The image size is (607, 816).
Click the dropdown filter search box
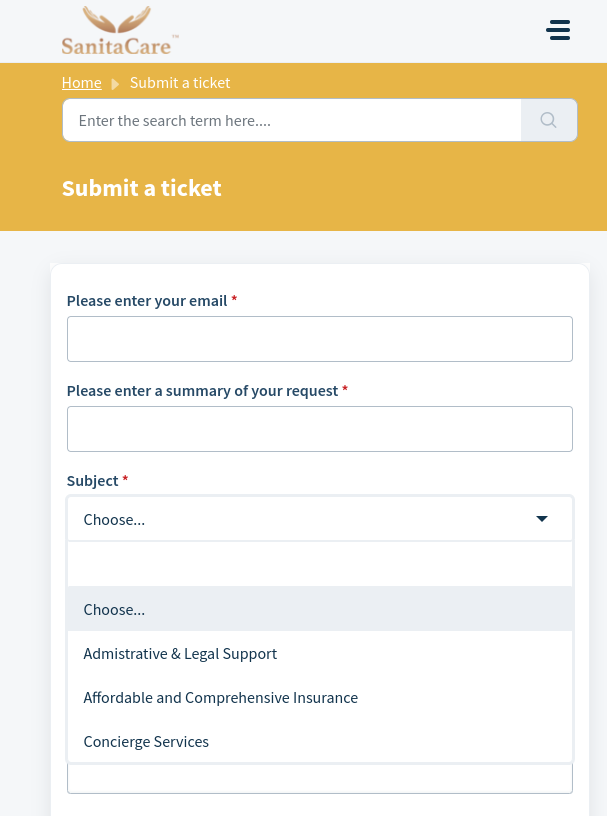tap(319, 564)
